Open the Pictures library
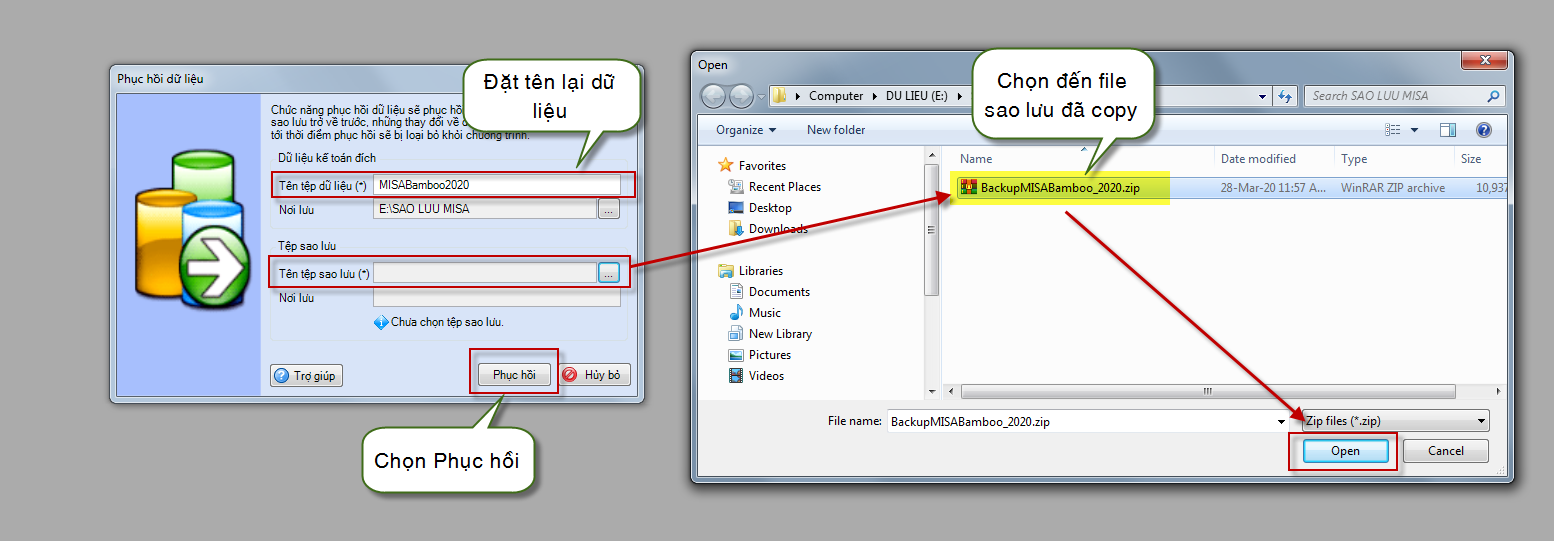The height and width of the screenshot is (541, 1554). (x=770, y=355)
